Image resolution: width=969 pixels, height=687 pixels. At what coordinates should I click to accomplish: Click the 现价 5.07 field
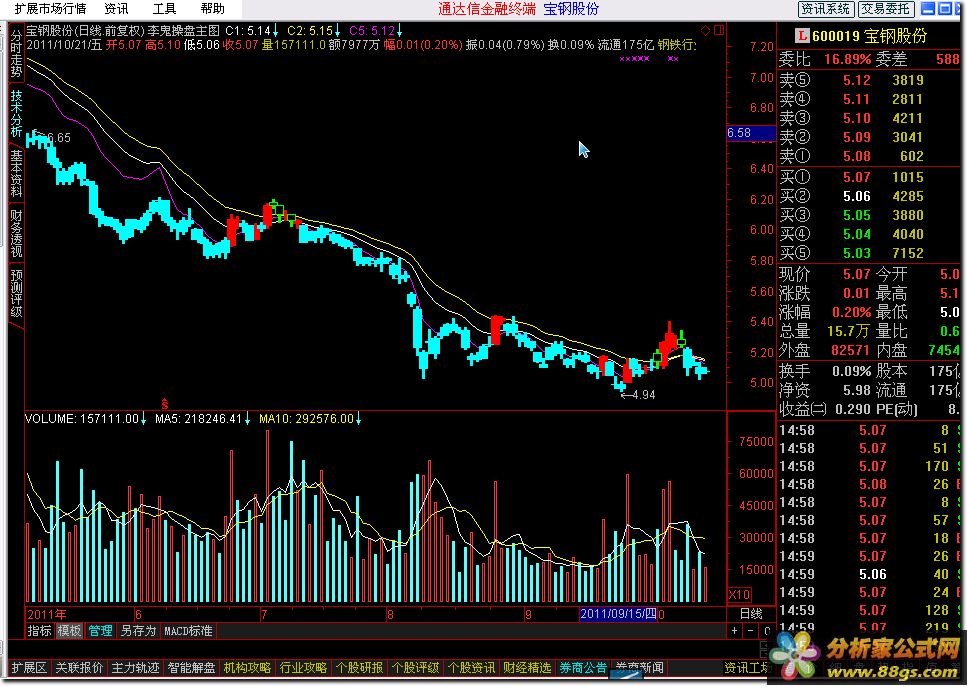point(825,274)
